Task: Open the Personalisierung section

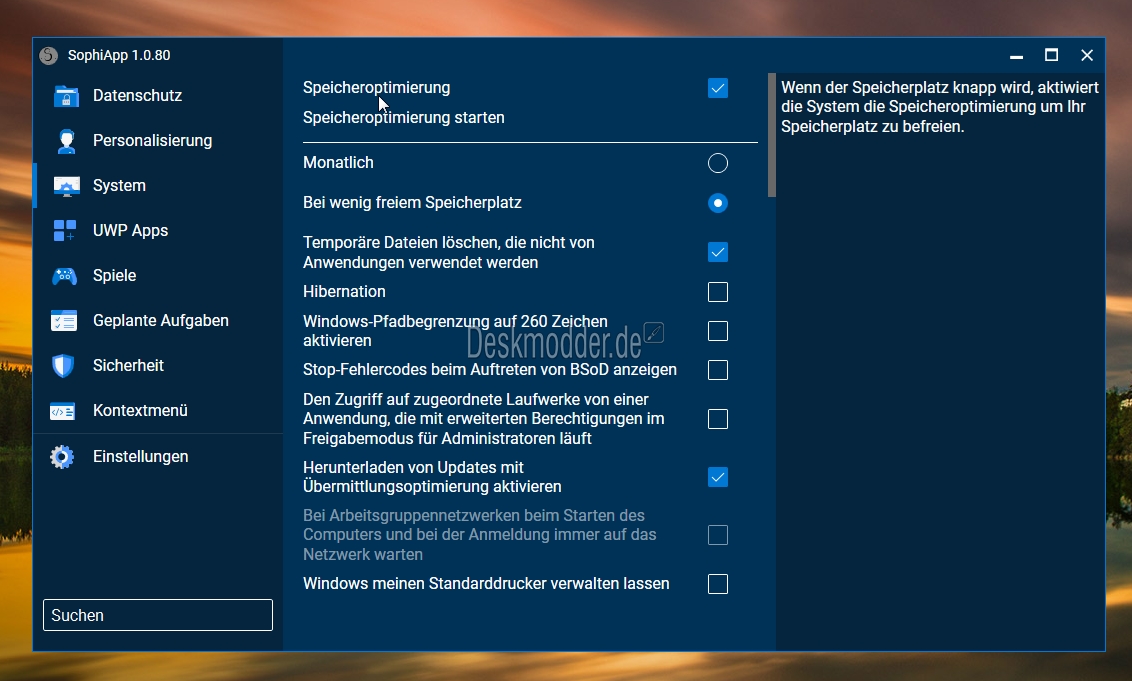Action: point(152,140)
